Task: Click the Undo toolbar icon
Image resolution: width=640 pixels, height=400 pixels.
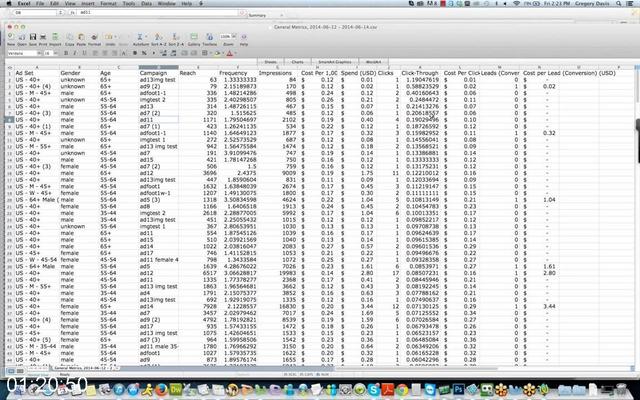Action: pos(109,38)
